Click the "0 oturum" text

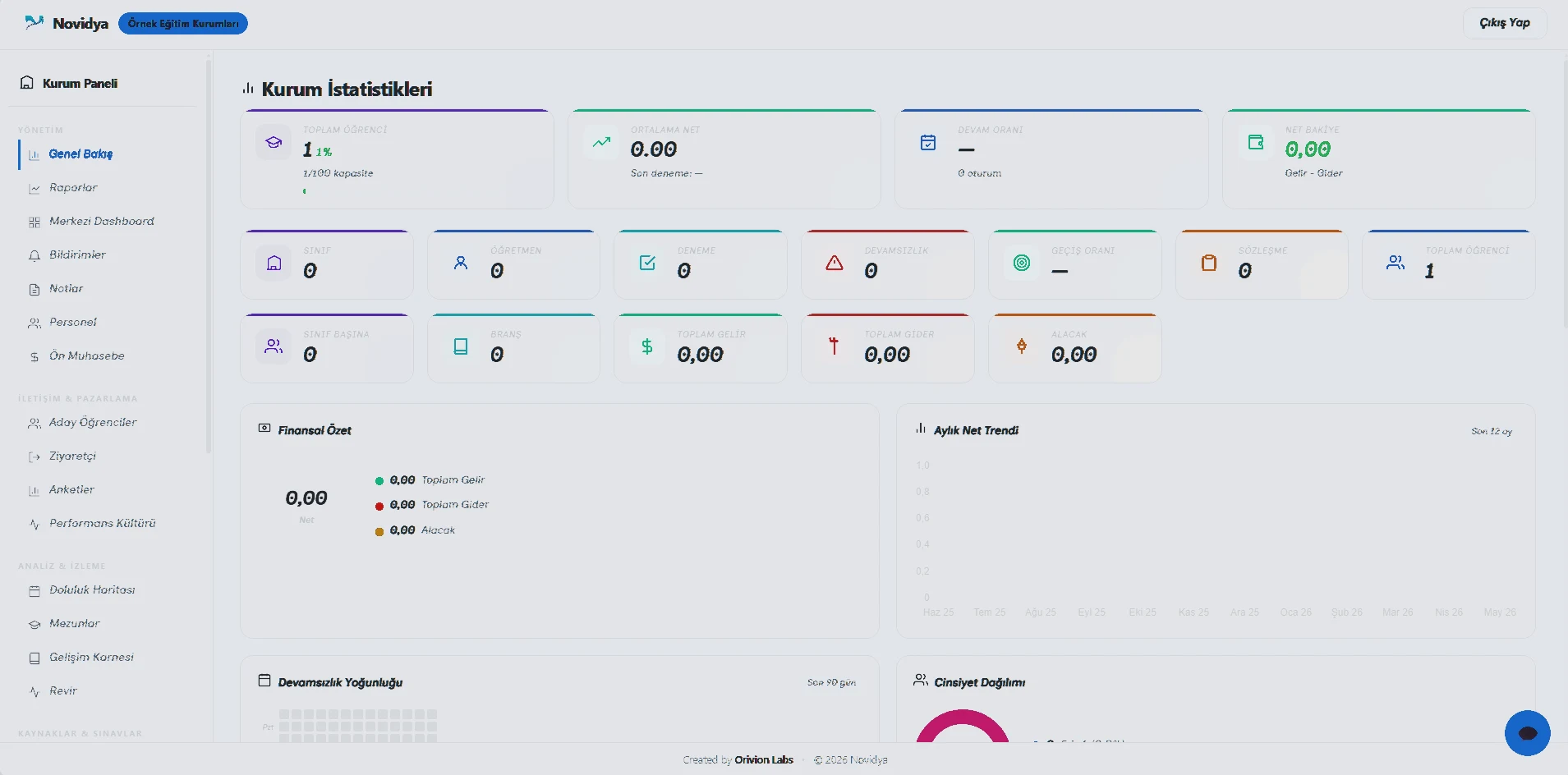[x=979, y=173]
